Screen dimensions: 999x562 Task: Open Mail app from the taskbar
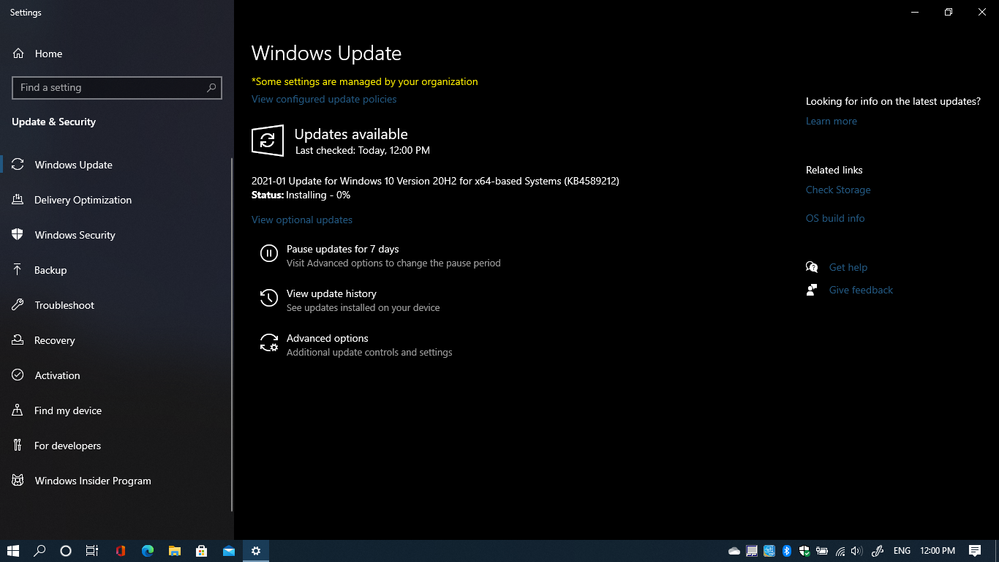coord(229,551)
